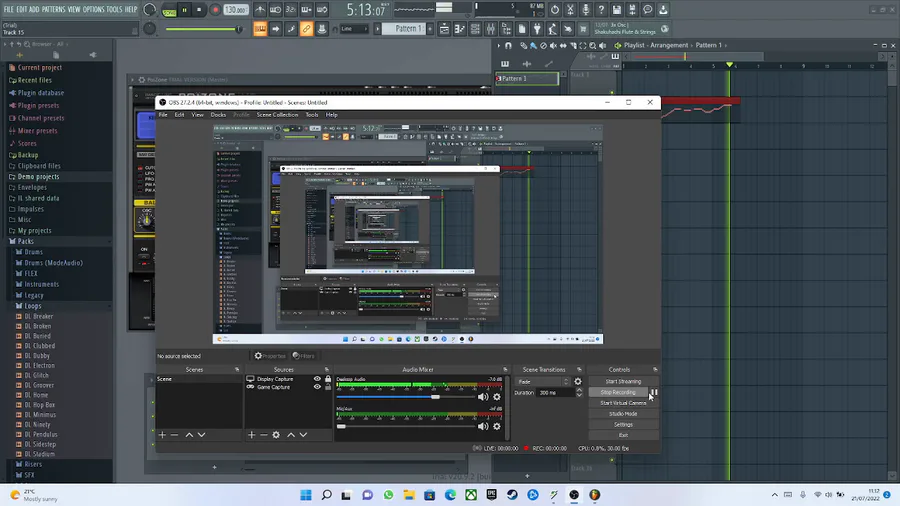Click OBS 'Settings' button

tap(623, 425)
